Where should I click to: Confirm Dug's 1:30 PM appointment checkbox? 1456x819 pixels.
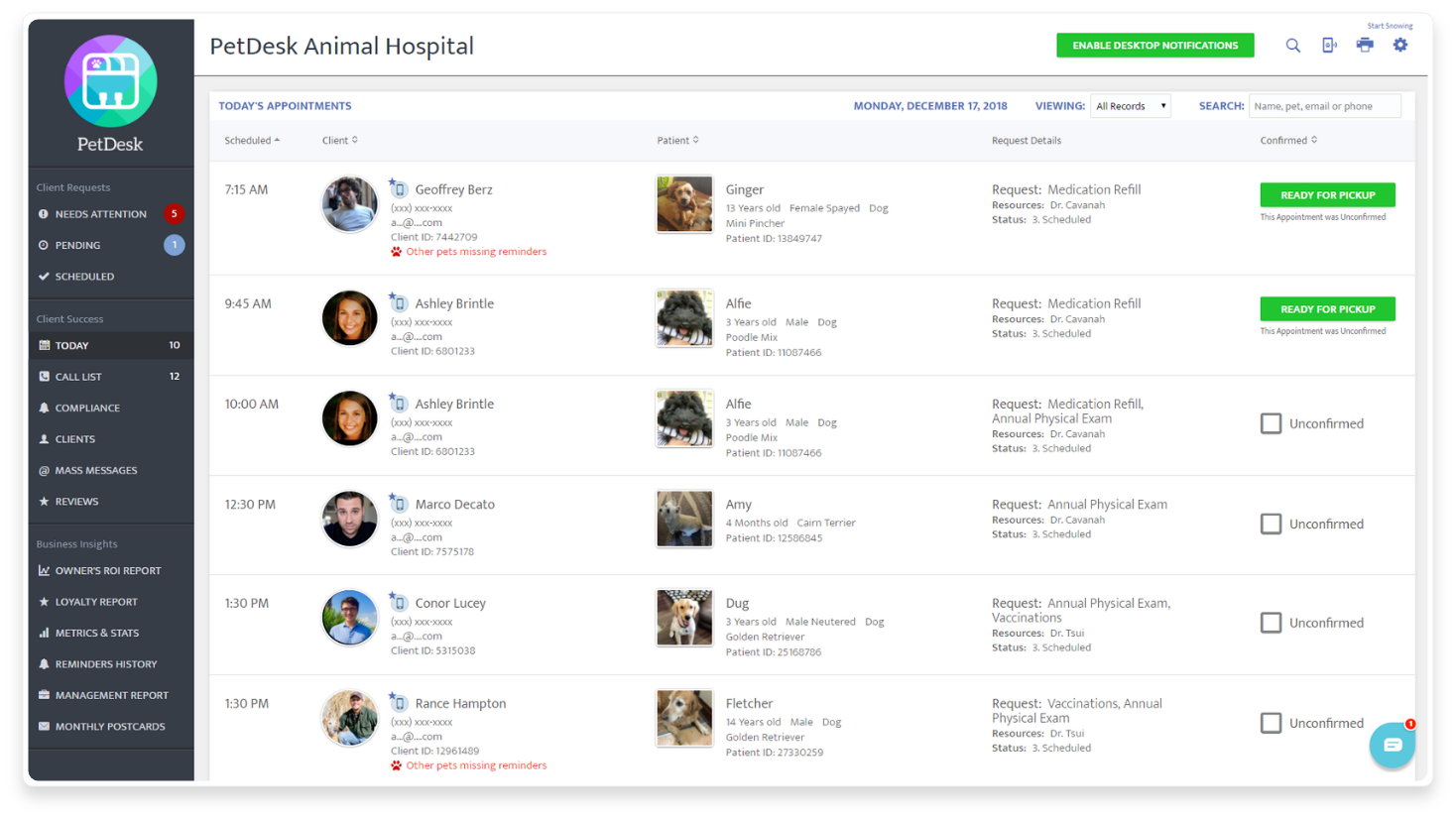click(1271, 623)
